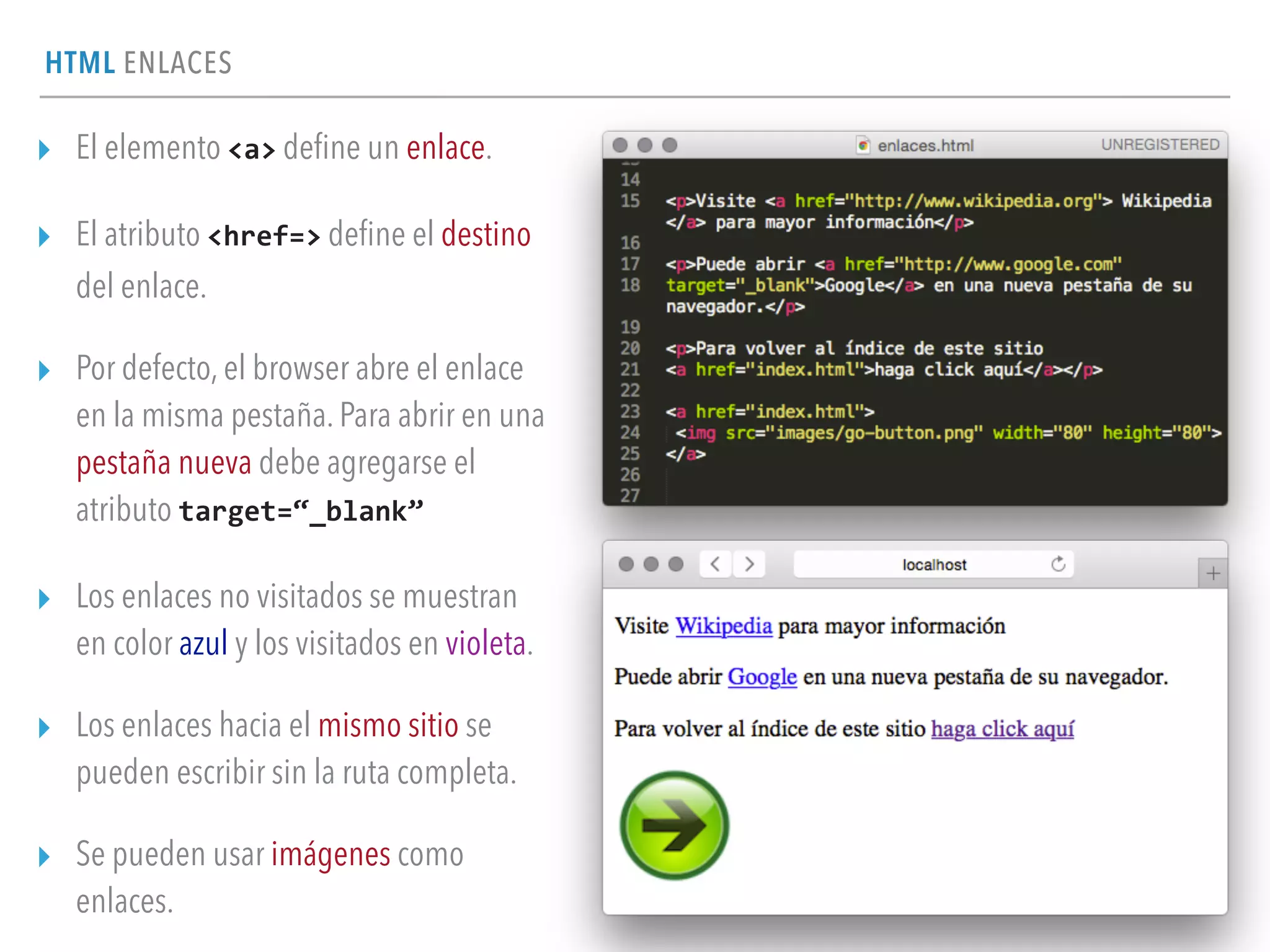Click line number 21 in editor gutter

630,369
